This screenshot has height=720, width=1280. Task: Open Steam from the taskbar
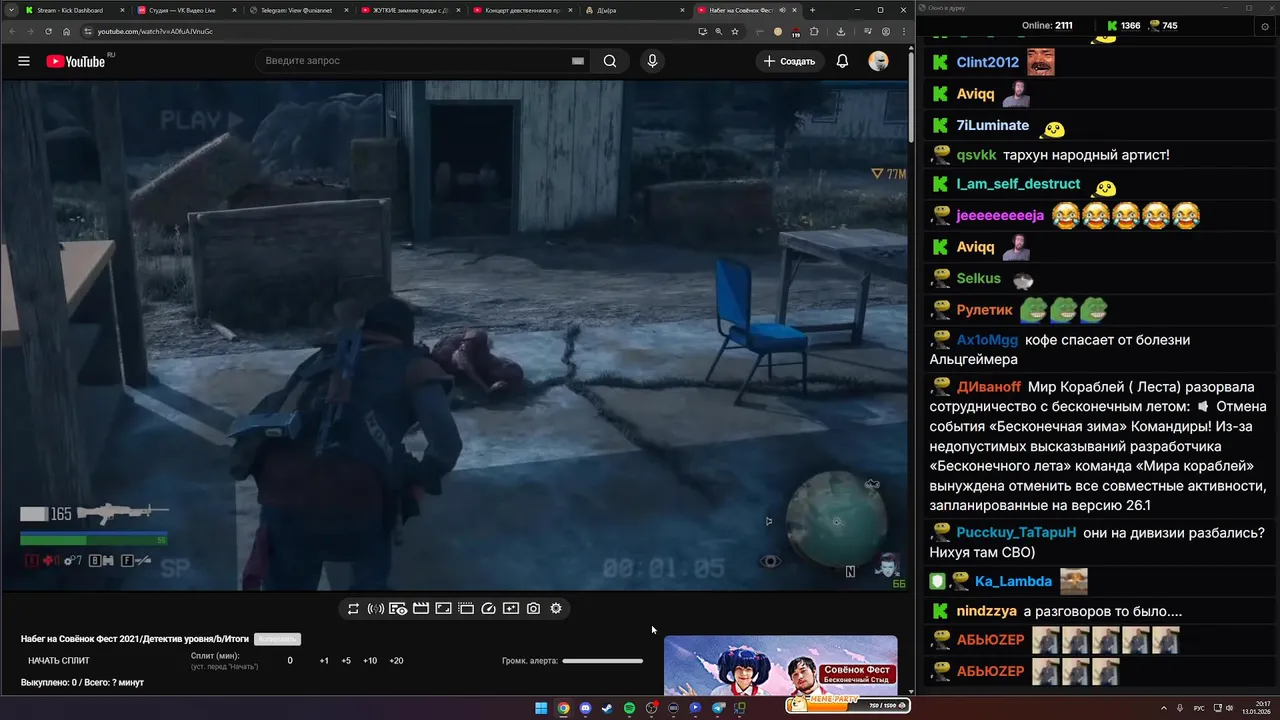[x=607, y=708]
